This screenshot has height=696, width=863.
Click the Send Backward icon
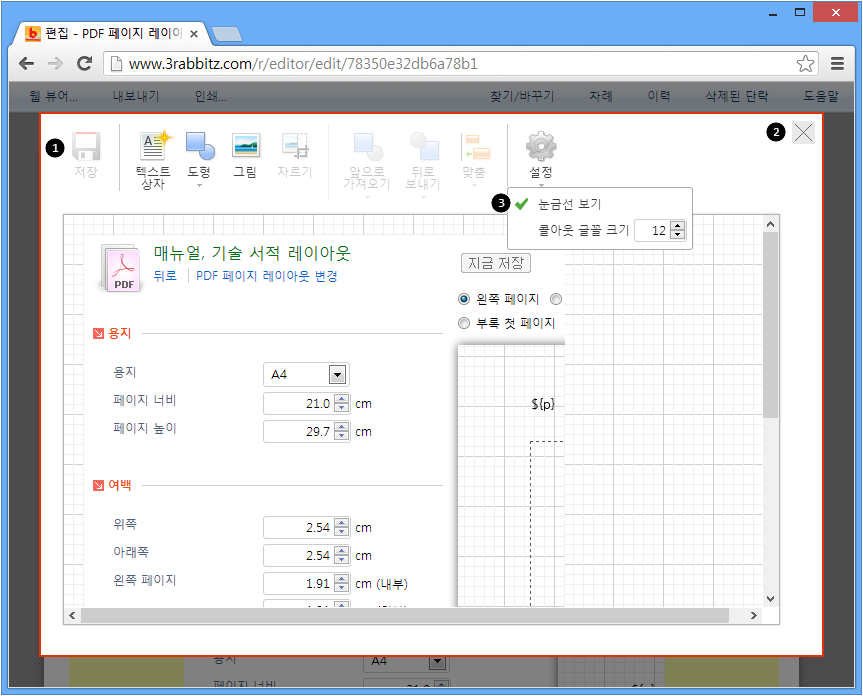(x=423, y=148)
